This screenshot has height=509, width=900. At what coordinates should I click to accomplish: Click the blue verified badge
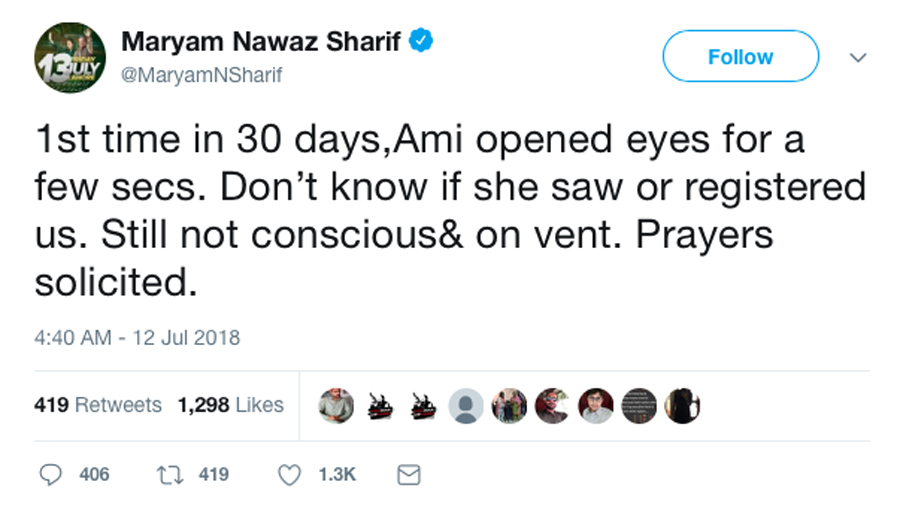pos(423,42)
